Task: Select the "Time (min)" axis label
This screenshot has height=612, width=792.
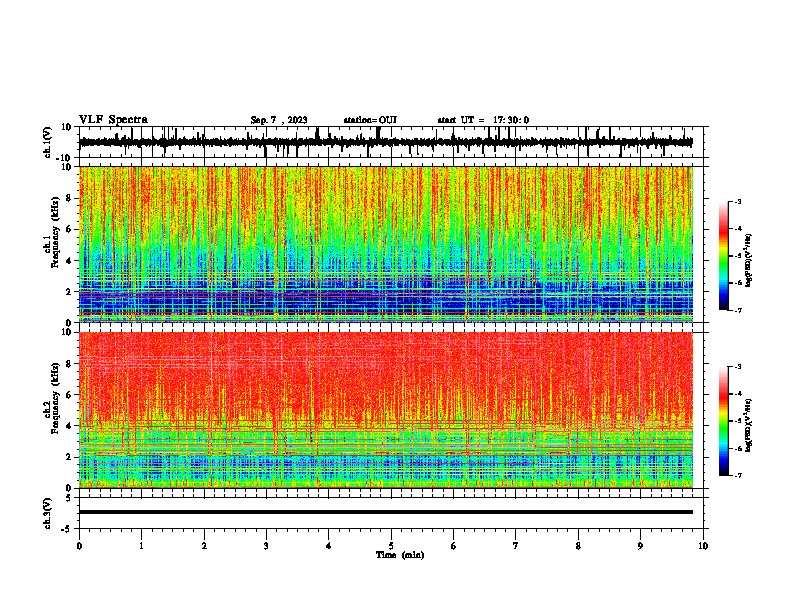Action: (x=400, y=555)
